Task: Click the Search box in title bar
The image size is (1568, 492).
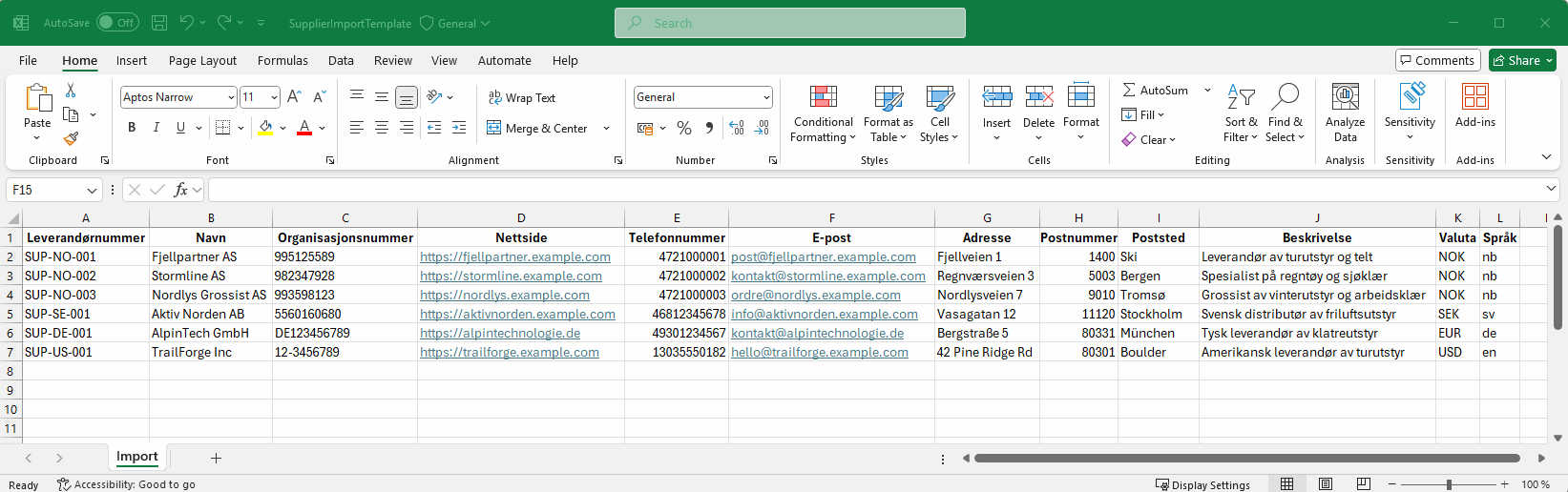Action: [x=790, y=23]
